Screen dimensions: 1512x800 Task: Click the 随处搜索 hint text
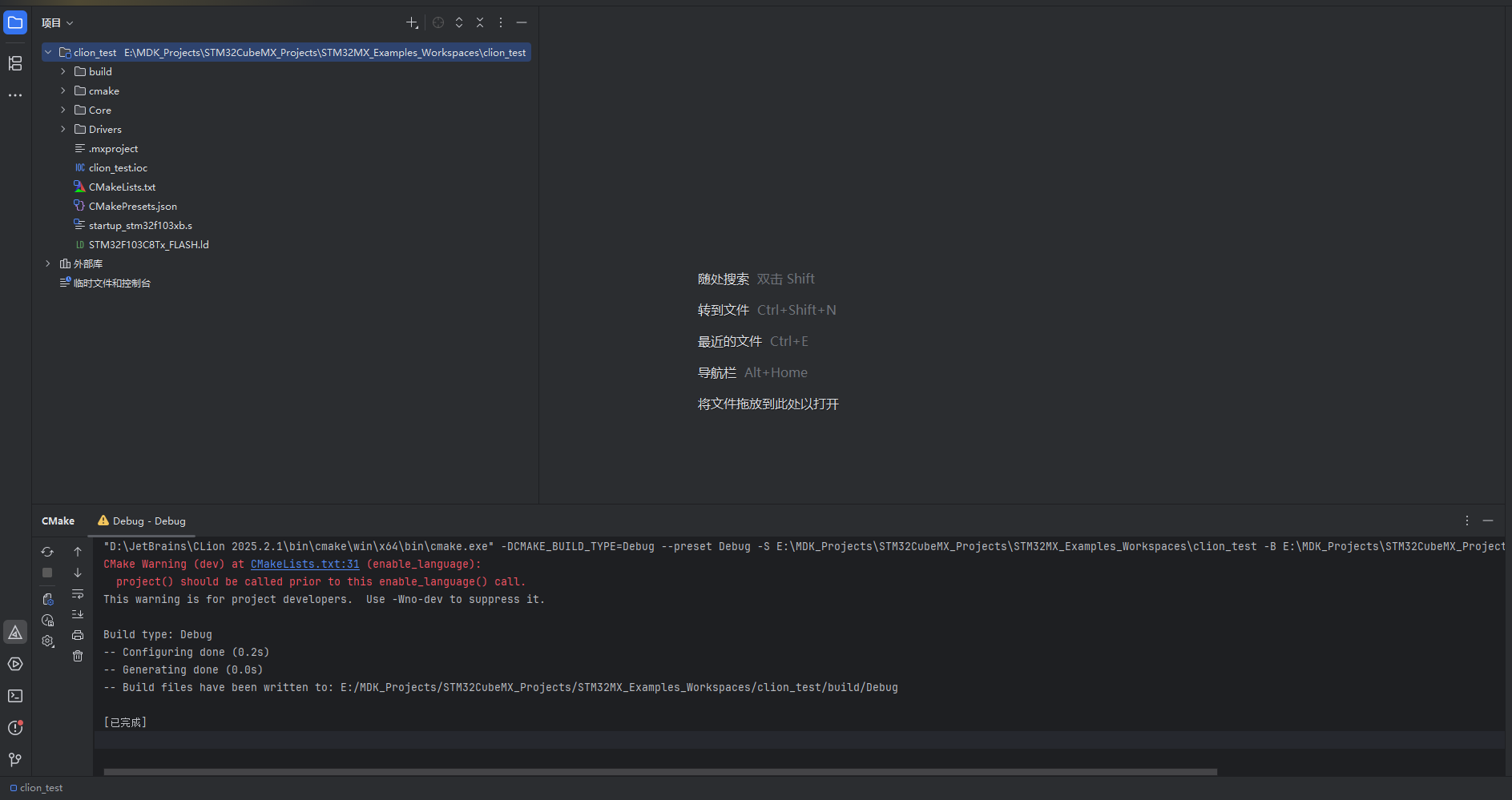pyautogui.click(x=723, y=279)
